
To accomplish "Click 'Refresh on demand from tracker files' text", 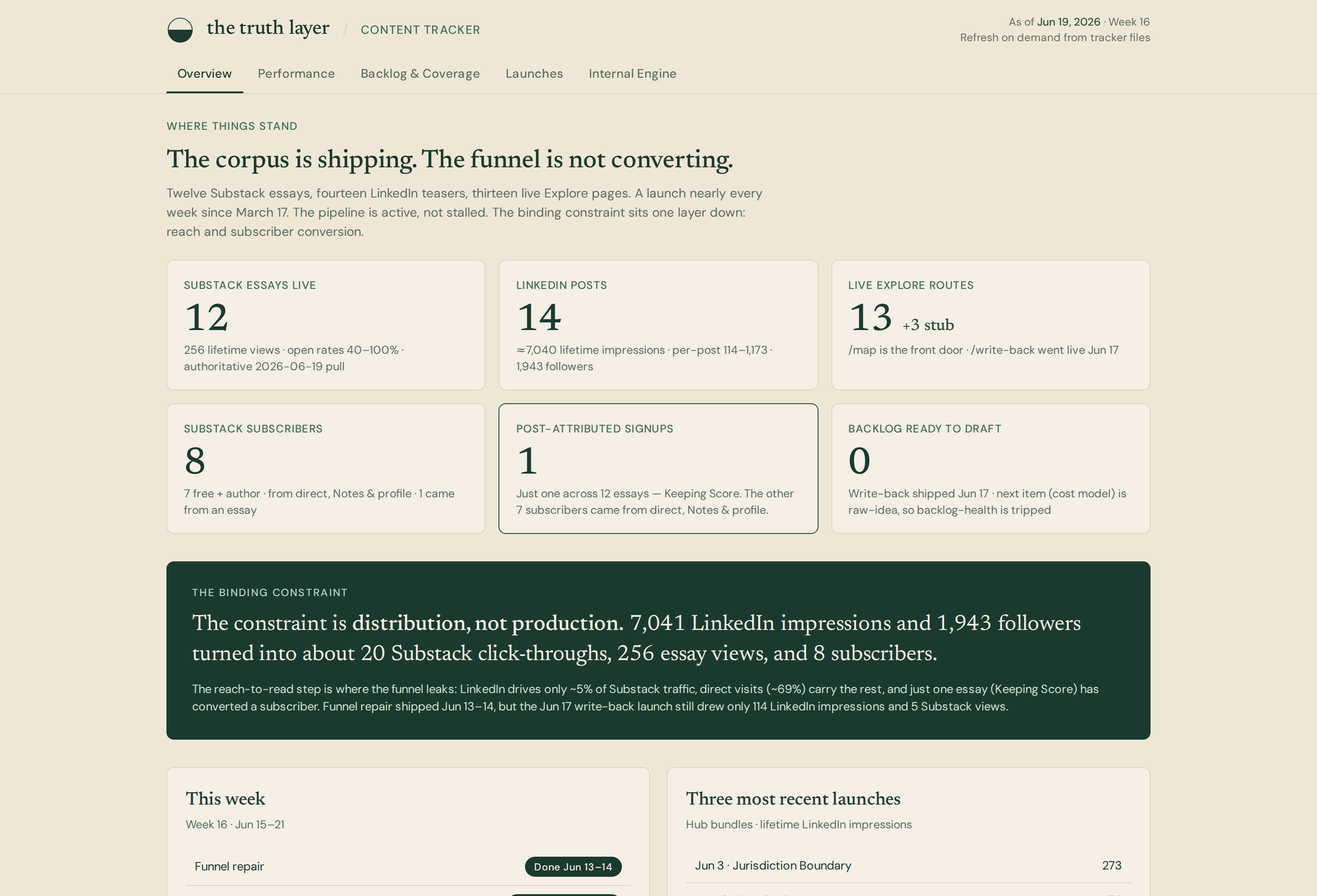I will pos(1055,37).
